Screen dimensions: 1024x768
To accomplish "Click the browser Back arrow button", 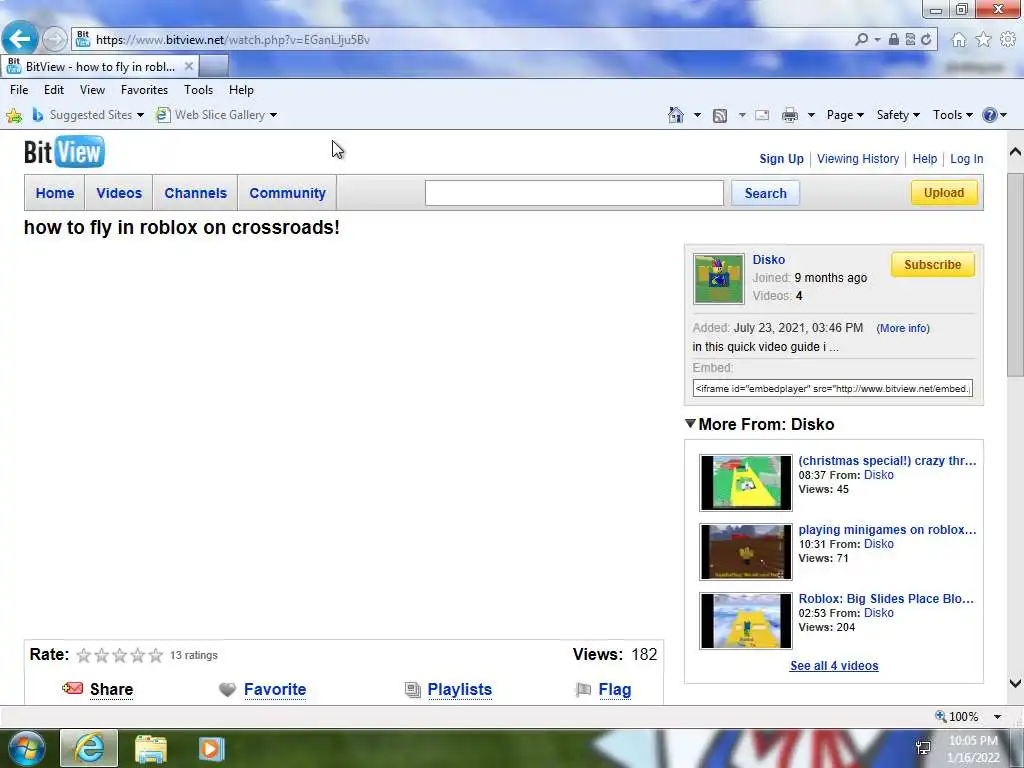I will pyautogui.click(x=20, y=39).
